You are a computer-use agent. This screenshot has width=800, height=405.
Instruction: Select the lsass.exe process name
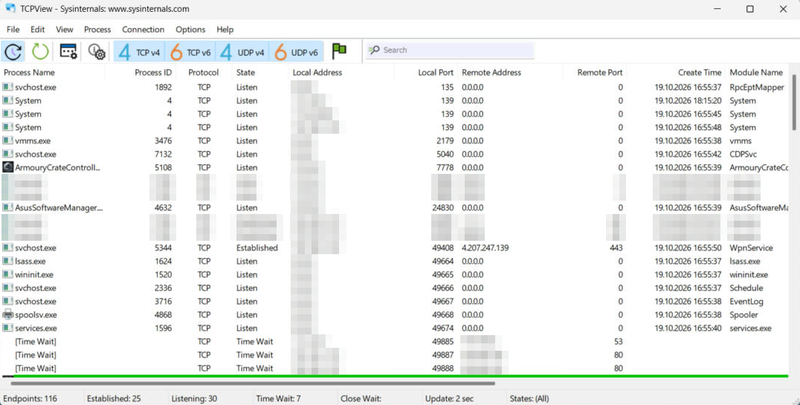pyautogui.click(x=30, y=261)
